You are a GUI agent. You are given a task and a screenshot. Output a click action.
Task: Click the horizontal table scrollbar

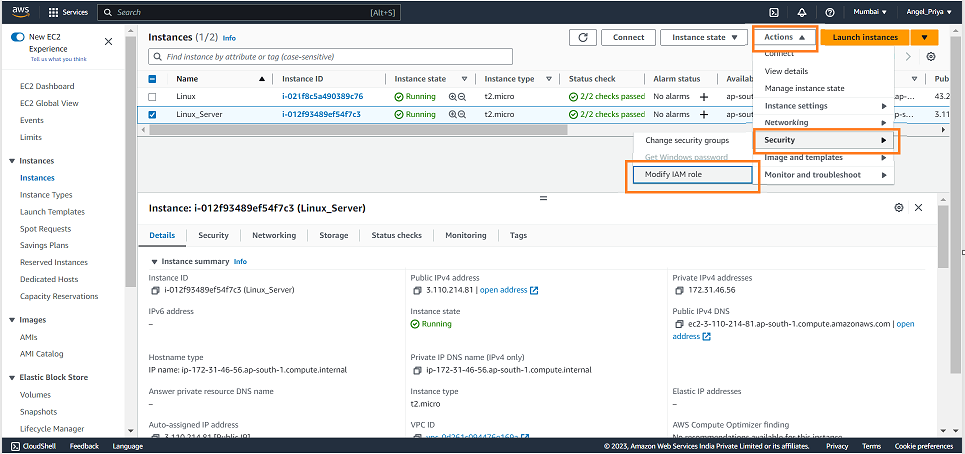point(358,130)
